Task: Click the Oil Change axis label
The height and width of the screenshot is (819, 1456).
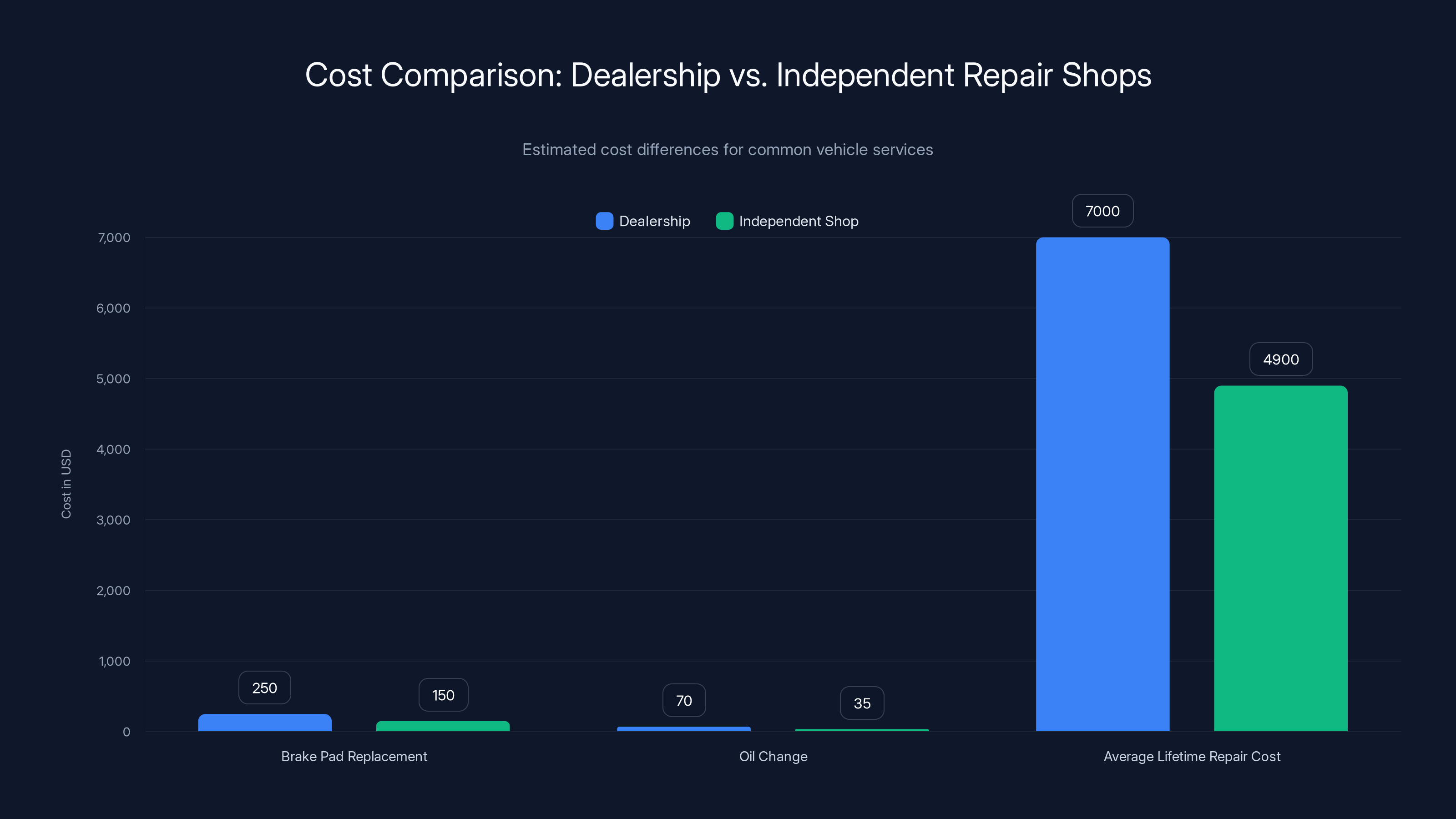Action: (773, 756)
